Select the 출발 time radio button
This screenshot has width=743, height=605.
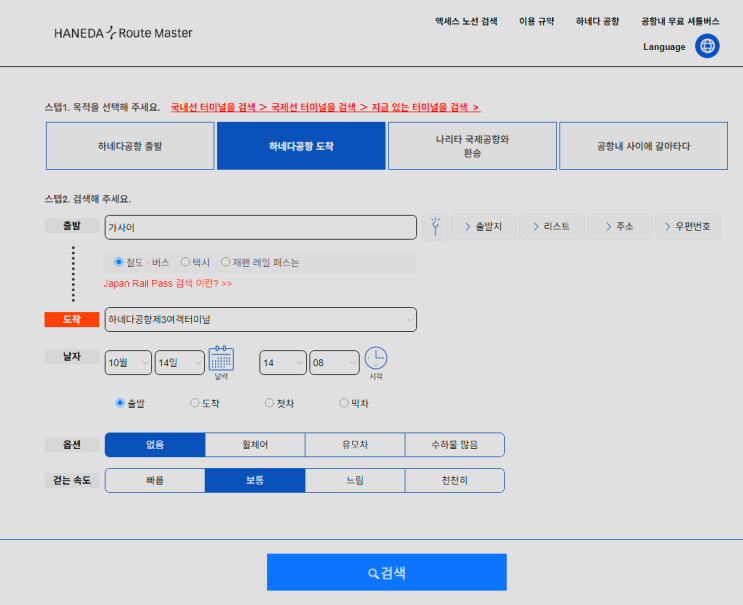tap(120, 403)
